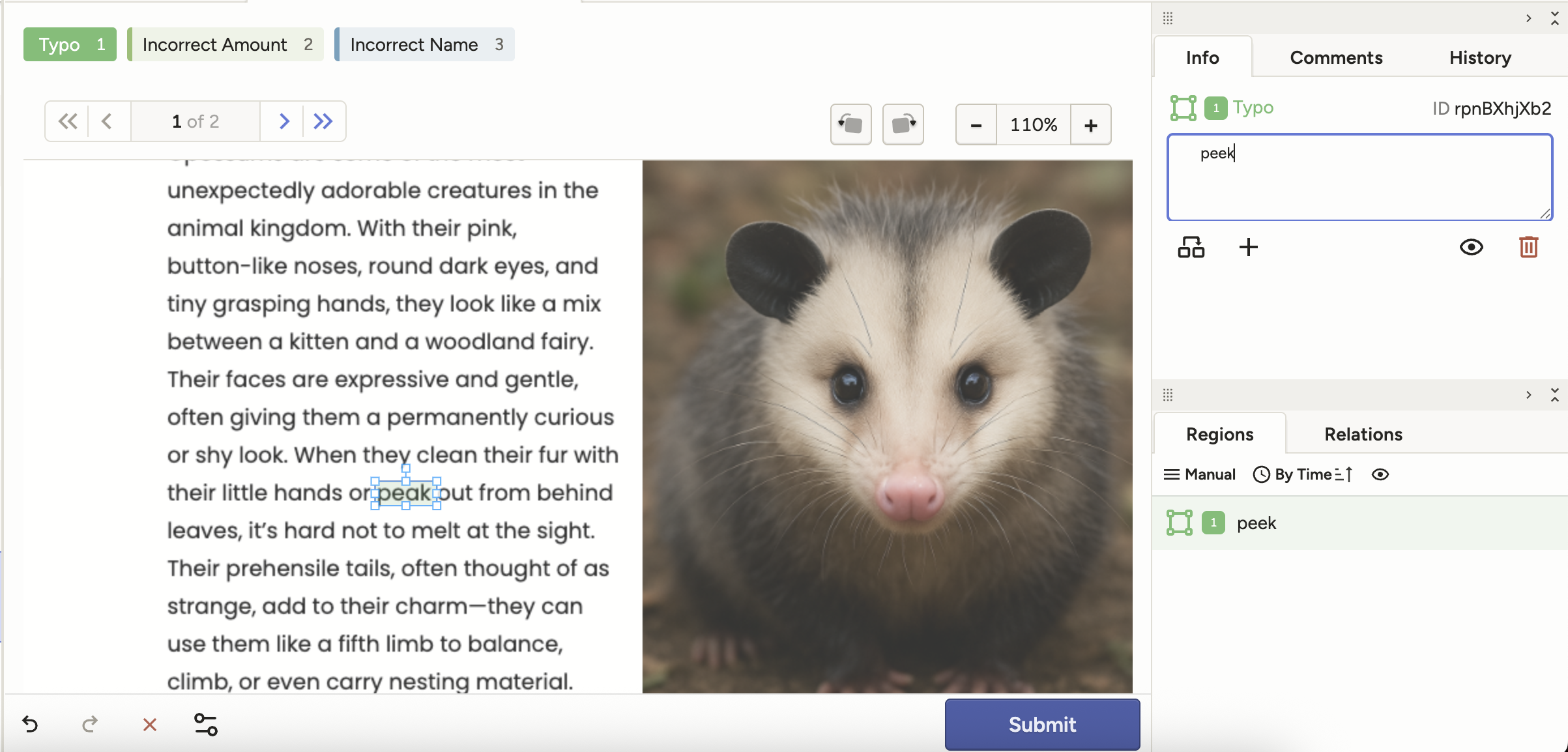Add another label to the selected region

[1249, 247]
